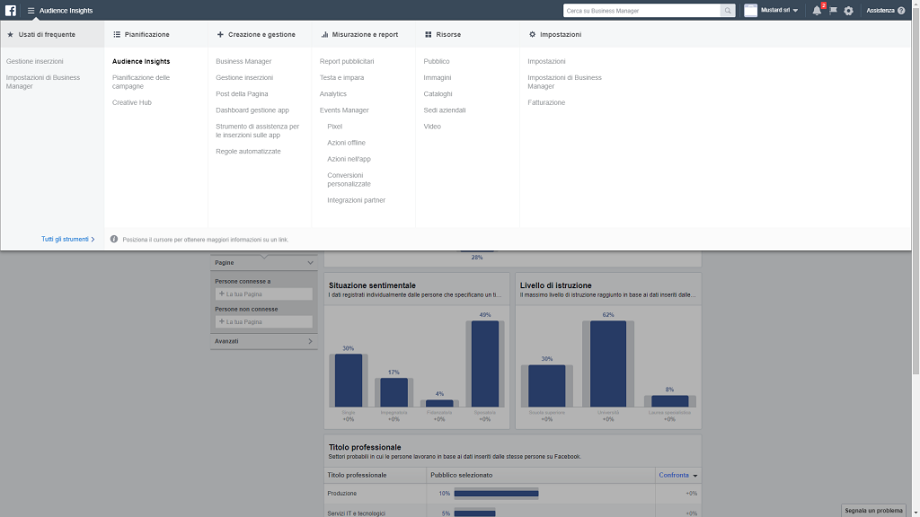This screenshot has width=920, height=517.
Task: Click the Assistenza text label
Action: point(880,11)
